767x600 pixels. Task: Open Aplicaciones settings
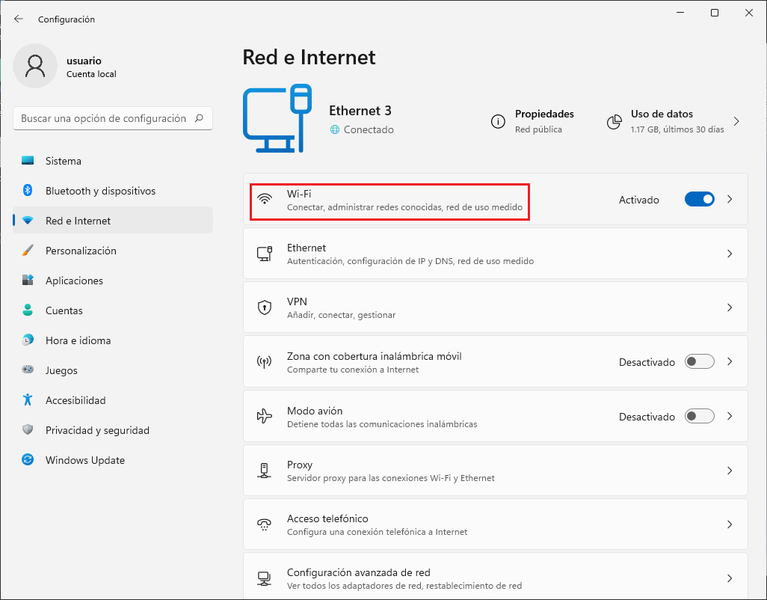(113, 280)
